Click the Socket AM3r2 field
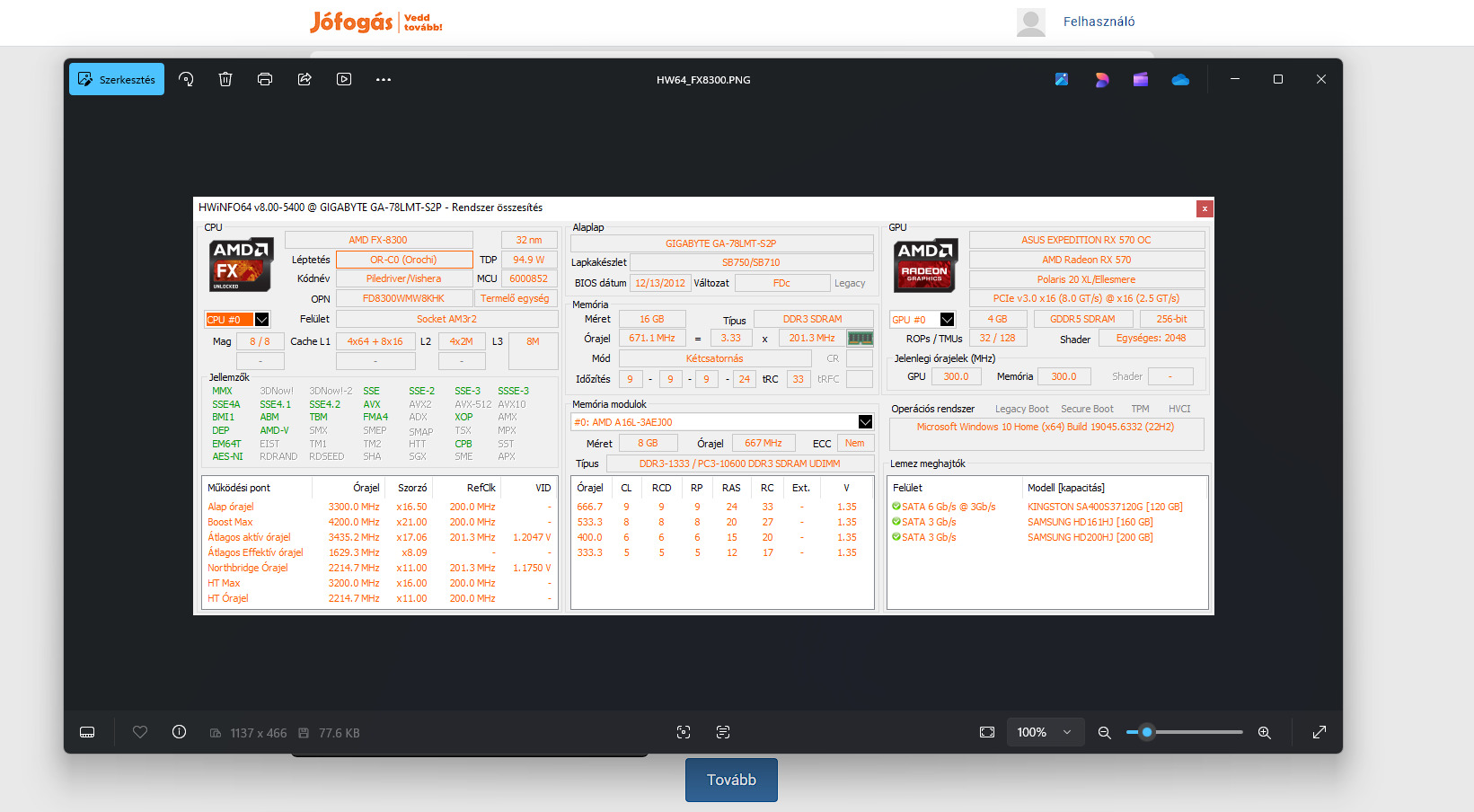This screenshot has height=812, width=1474. tap(446, 319)
